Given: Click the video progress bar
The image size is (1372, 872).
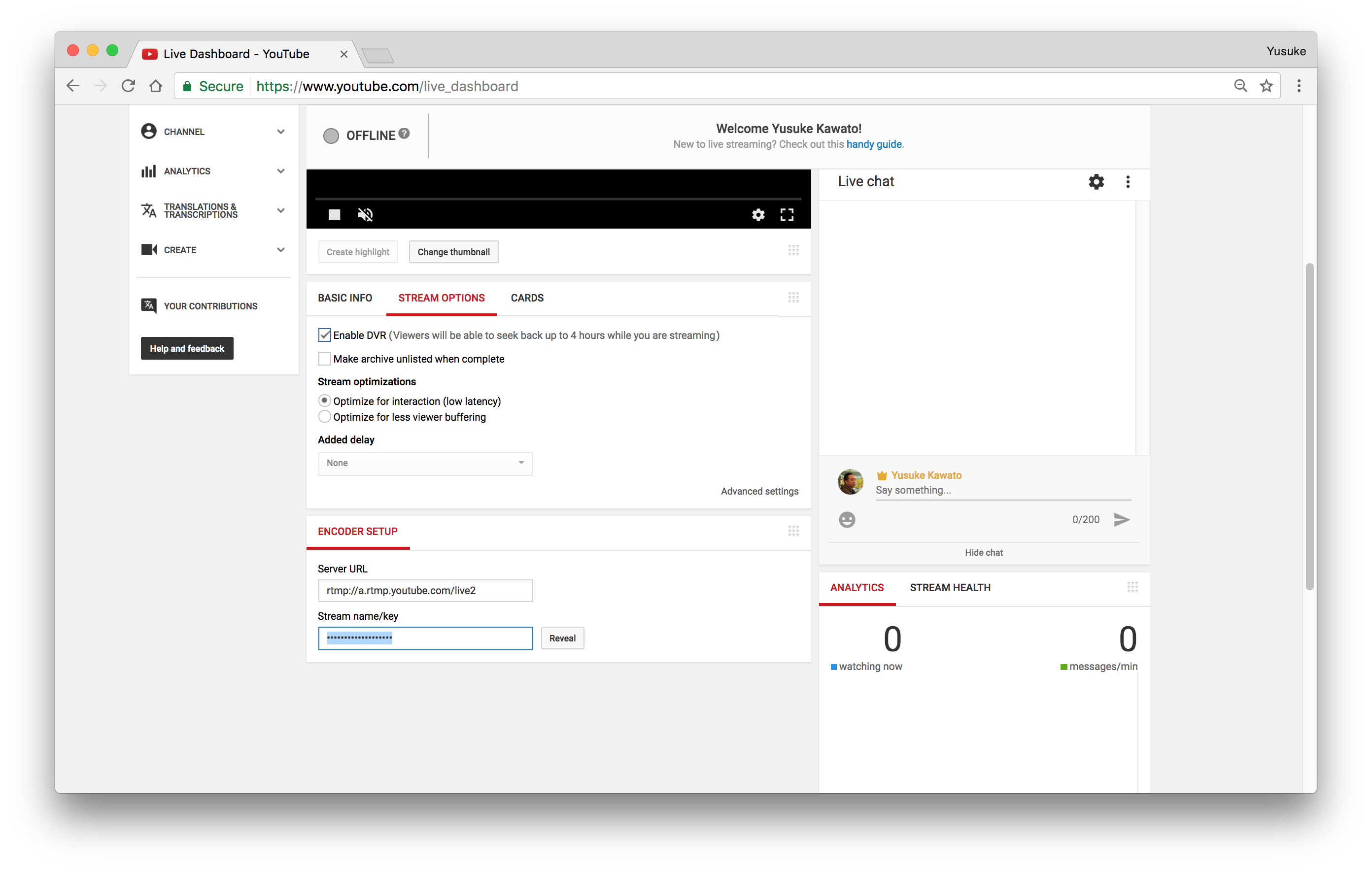Looking at the screenshot, I should point(558,199).
